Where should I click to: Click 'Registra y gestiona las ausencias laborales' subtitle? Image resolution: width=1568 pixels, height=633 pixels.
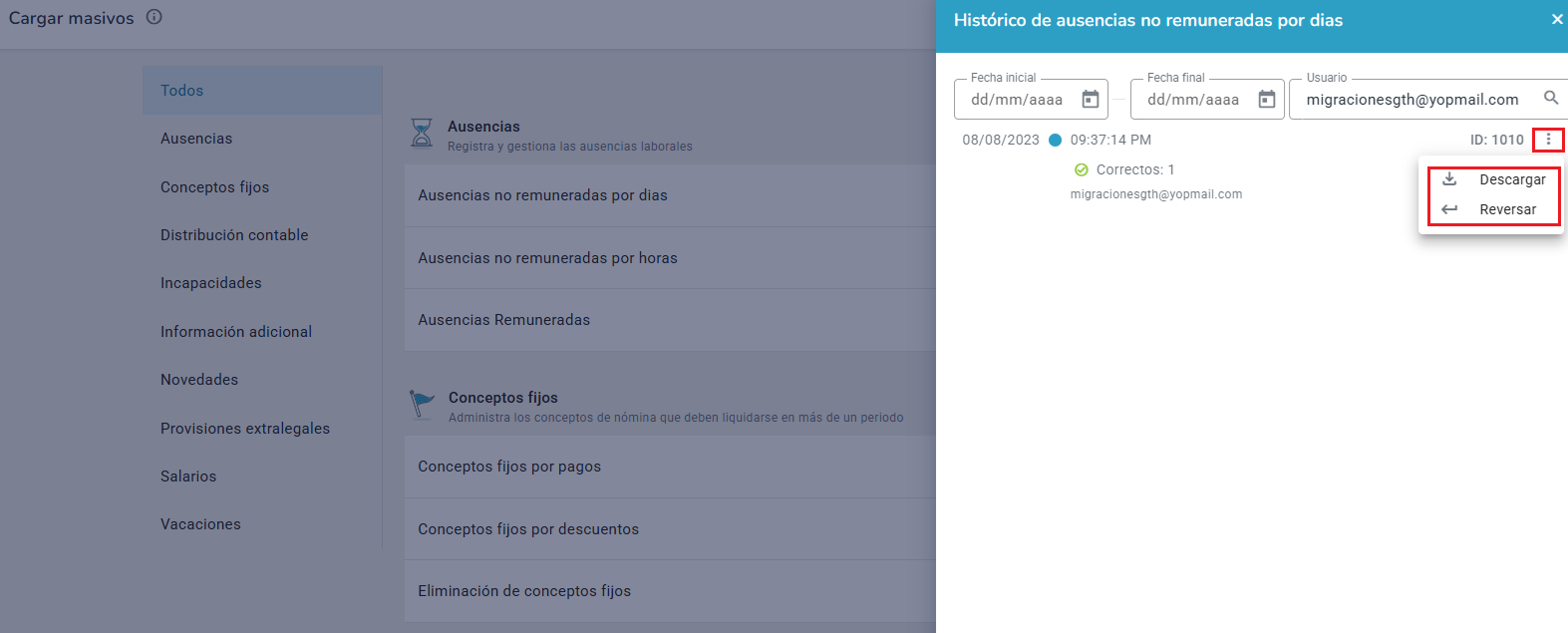click(570, 147)
